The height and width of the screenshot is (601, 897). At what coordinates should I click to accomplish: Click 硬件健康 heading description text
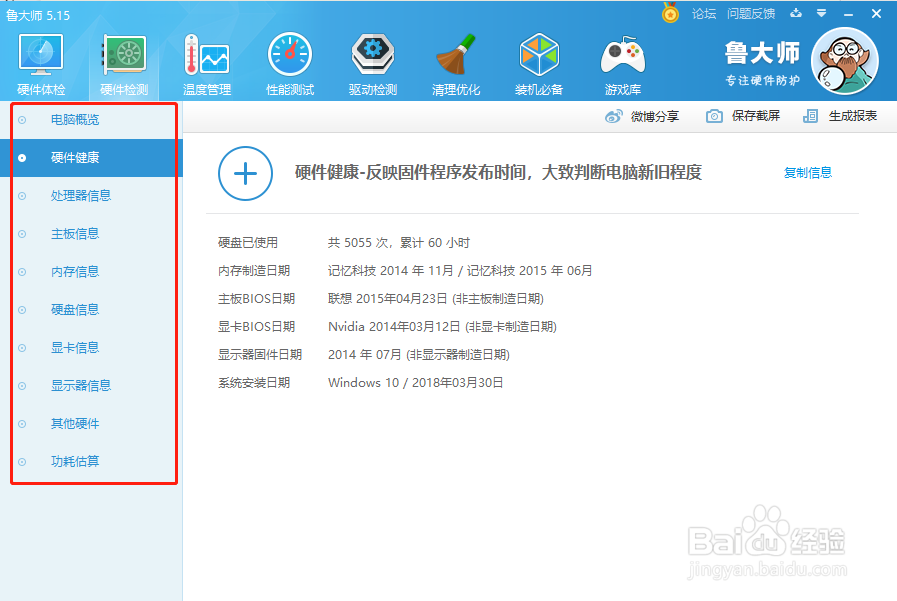[x=498, y=172]
